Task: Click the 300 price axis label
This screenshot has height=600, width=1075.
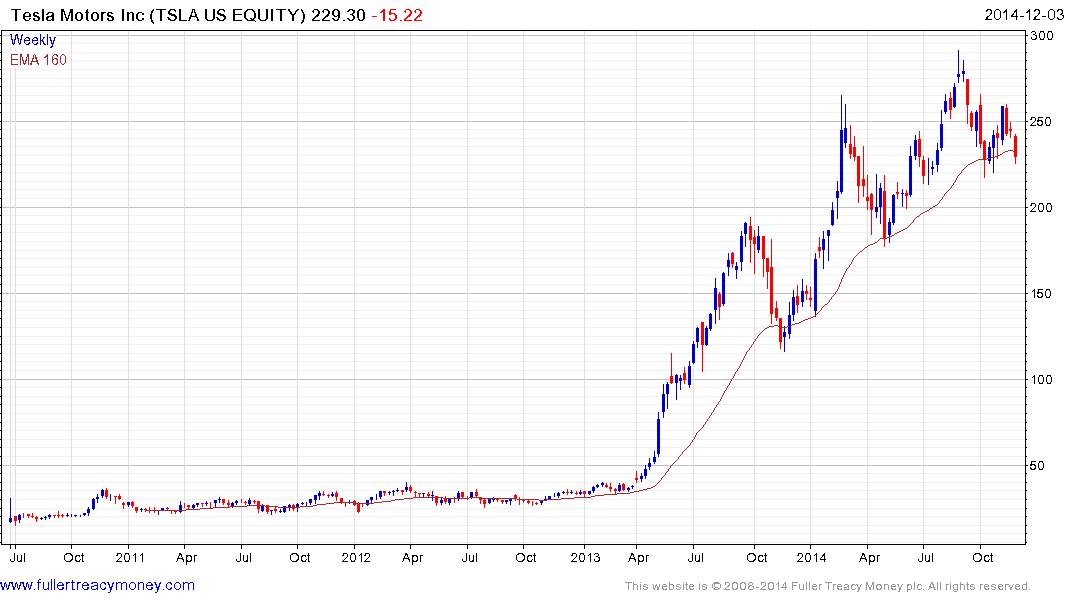Action: coord(1042,36)
